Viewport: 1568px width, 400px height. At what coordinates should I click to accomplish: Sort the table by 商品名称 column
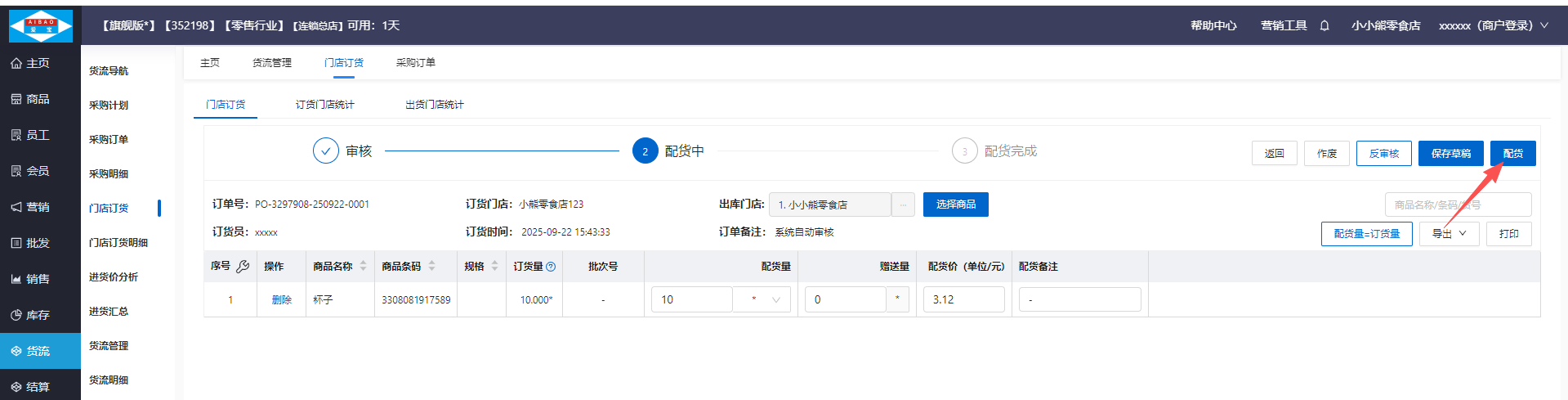(x=363, y=267)
